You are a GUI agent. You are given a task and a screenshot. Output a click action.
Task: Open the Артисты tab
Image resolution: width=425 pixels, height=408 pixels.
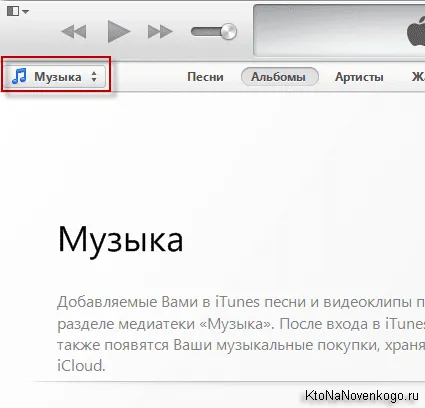point(359,77)
